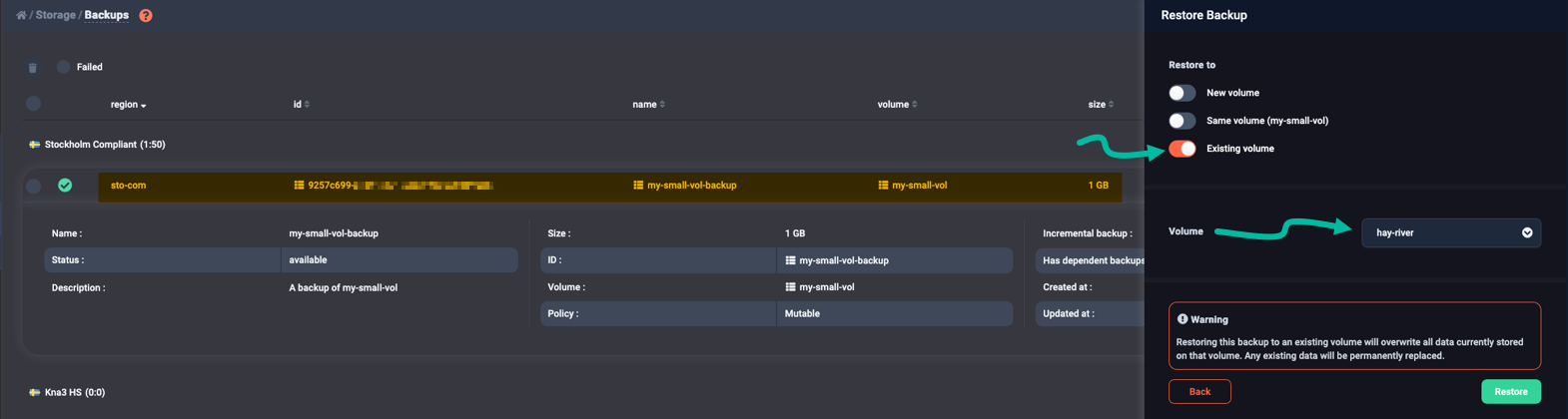Sort the table by name column

[x=648, y=105]
